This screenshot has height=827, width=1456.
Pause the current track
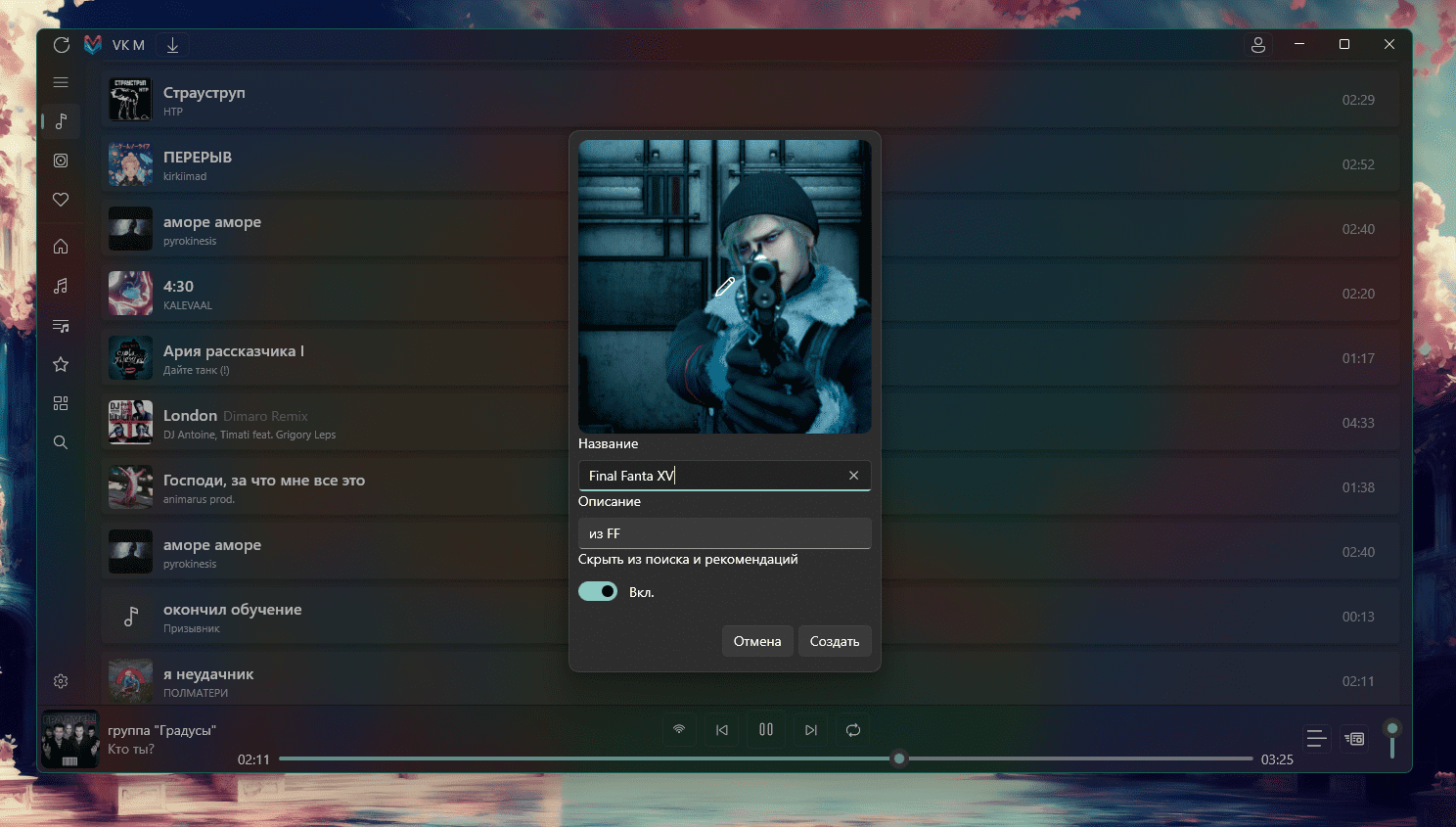pos(766,730)
